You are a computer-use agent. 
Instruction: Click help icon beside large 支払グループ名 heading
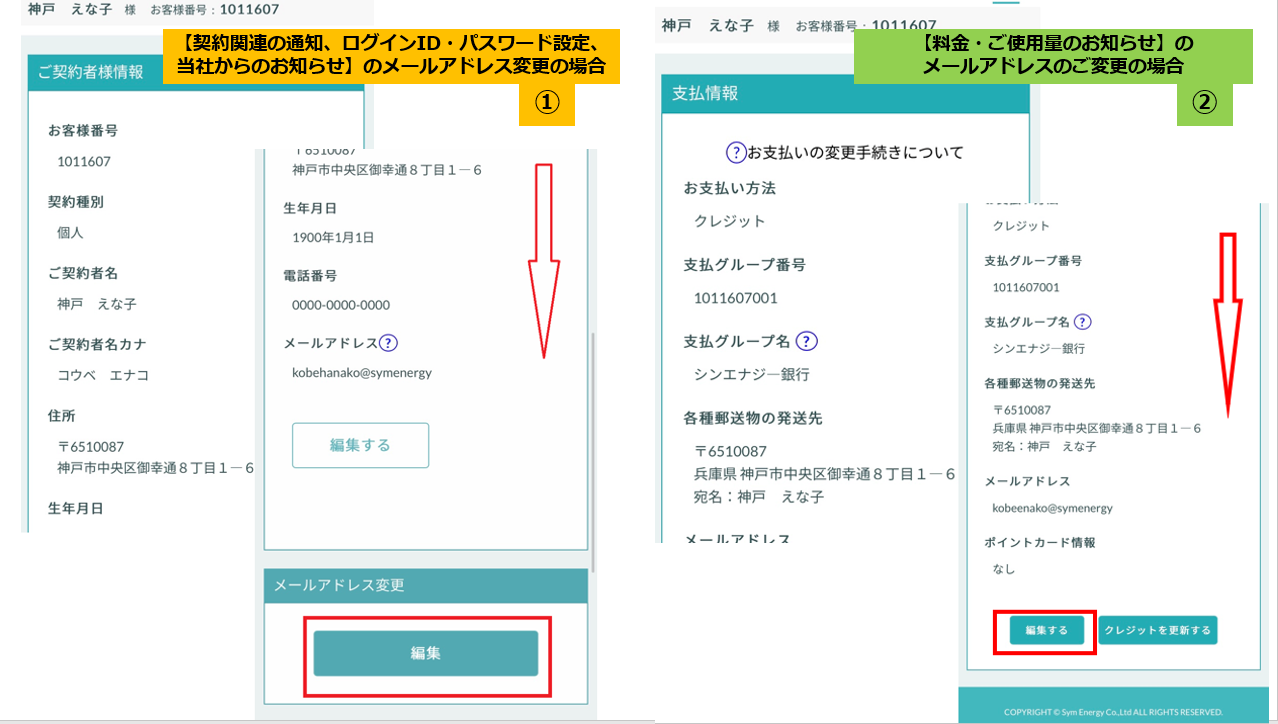[807, 341]
